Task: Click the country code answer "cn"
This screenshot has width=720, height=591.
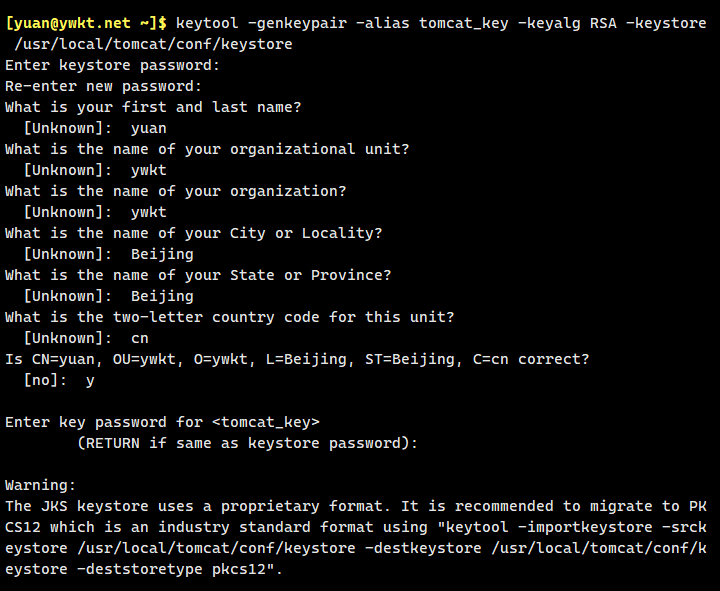Action: coord(140,338)
